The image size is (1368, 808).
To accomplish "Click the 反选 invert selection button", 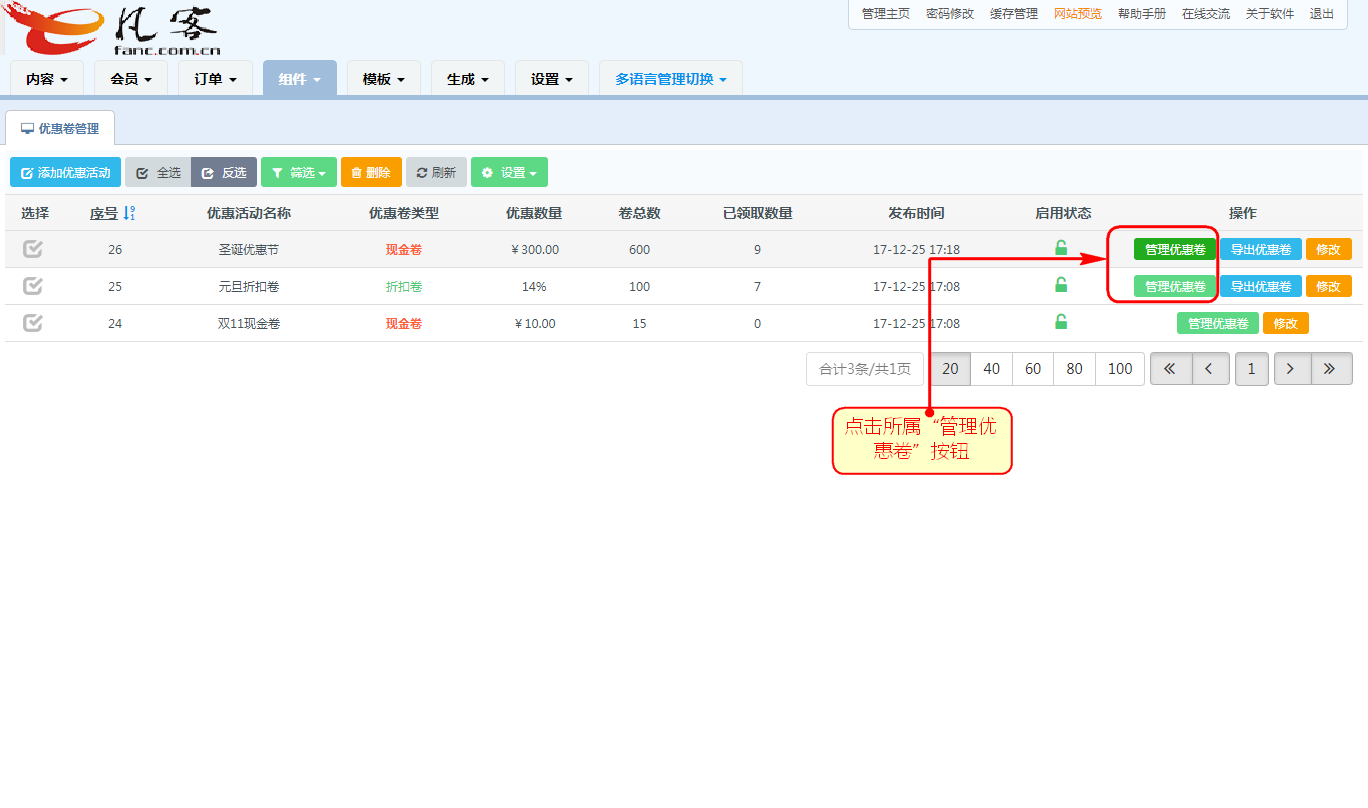I will (x=224, y=172).
